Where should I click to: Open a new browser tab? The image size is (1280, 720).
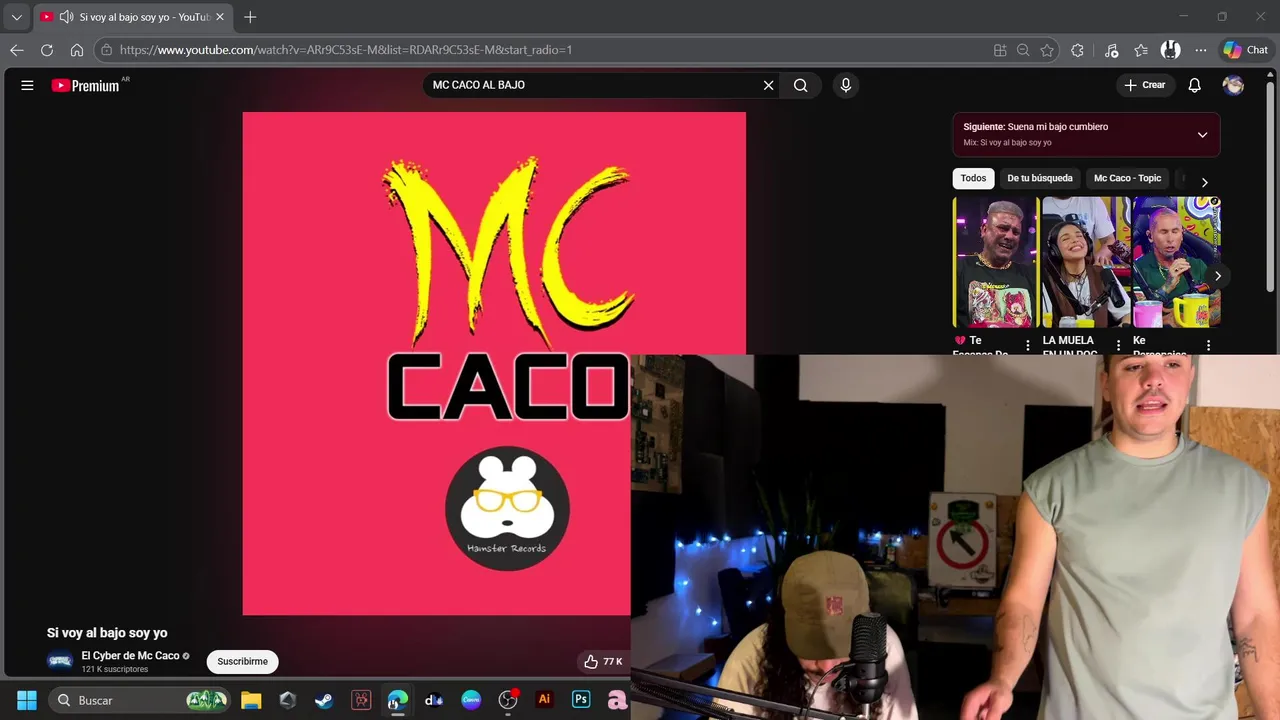(x=250, y=17)
